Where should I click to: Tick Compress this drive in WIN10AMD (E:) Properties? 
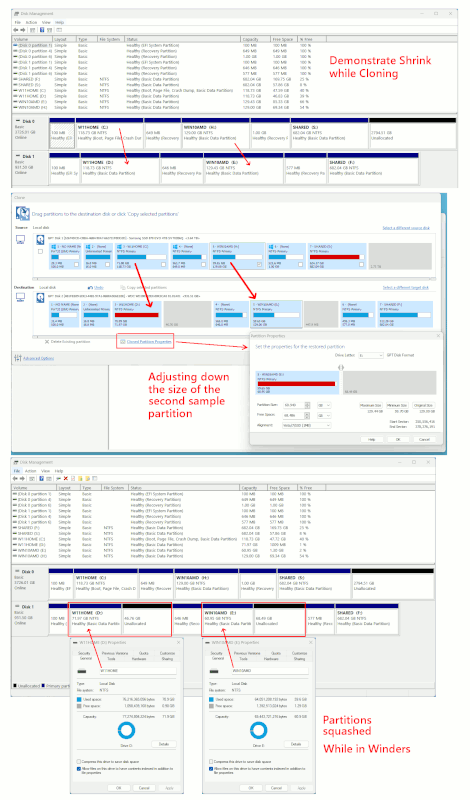(211, 761)
